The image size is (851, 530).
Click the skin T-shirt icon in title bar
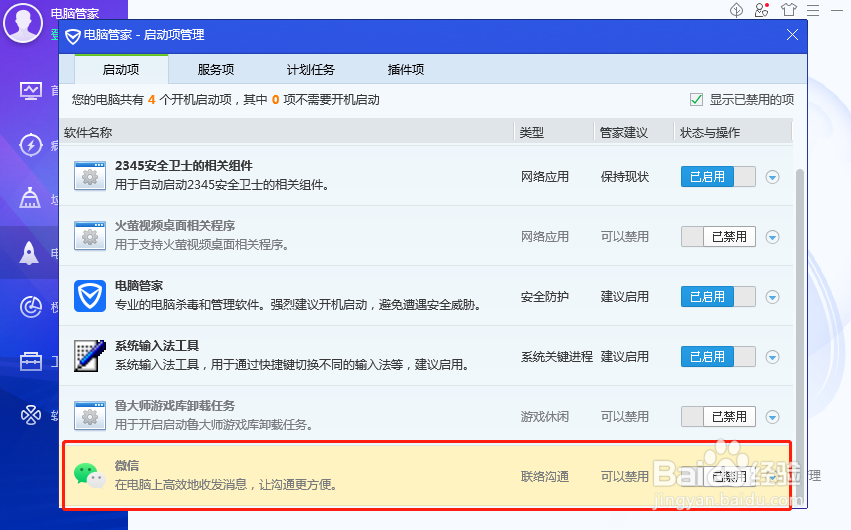pyautogui.click(x=789, y=10)
